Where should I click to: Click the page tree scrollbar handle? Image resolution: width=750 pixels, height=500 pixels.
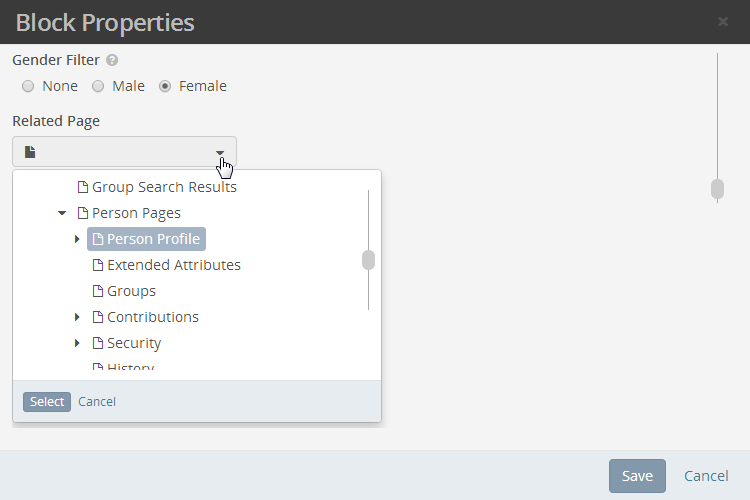pyautogui.click(x=368, y=260)
